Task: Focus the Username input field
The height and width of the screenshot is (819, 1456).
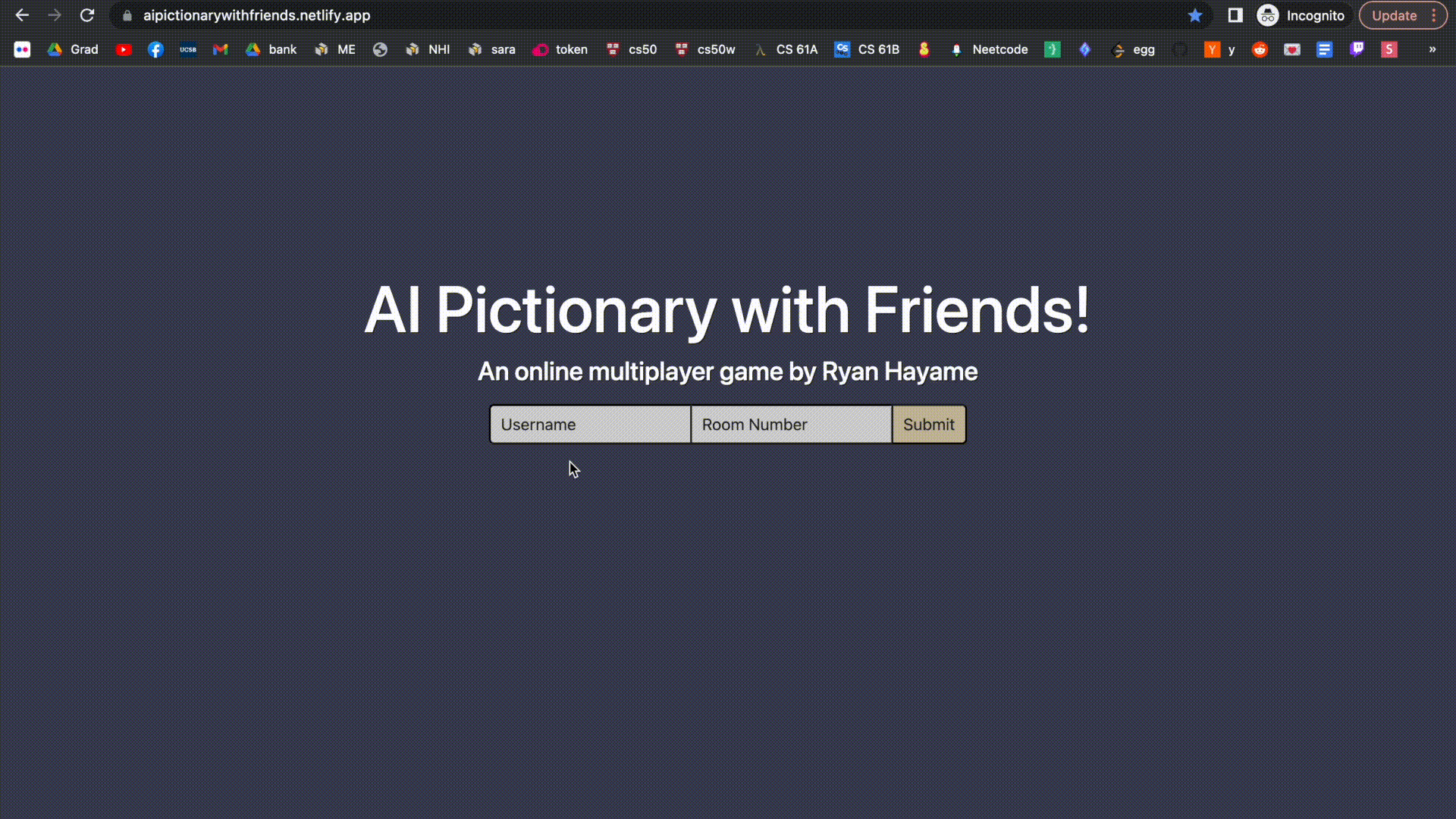Action: [x=590, y=425]
